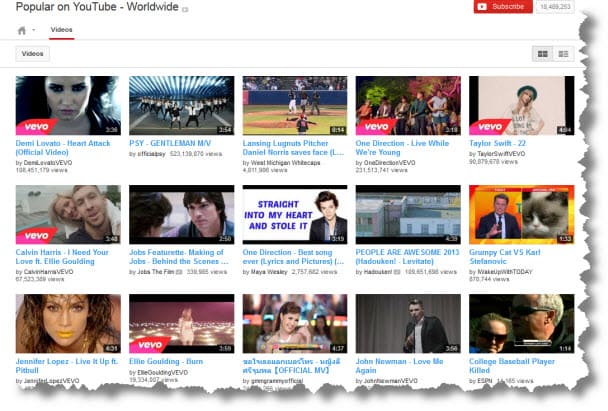Click the red Subscribe button

tap(503, 7)
